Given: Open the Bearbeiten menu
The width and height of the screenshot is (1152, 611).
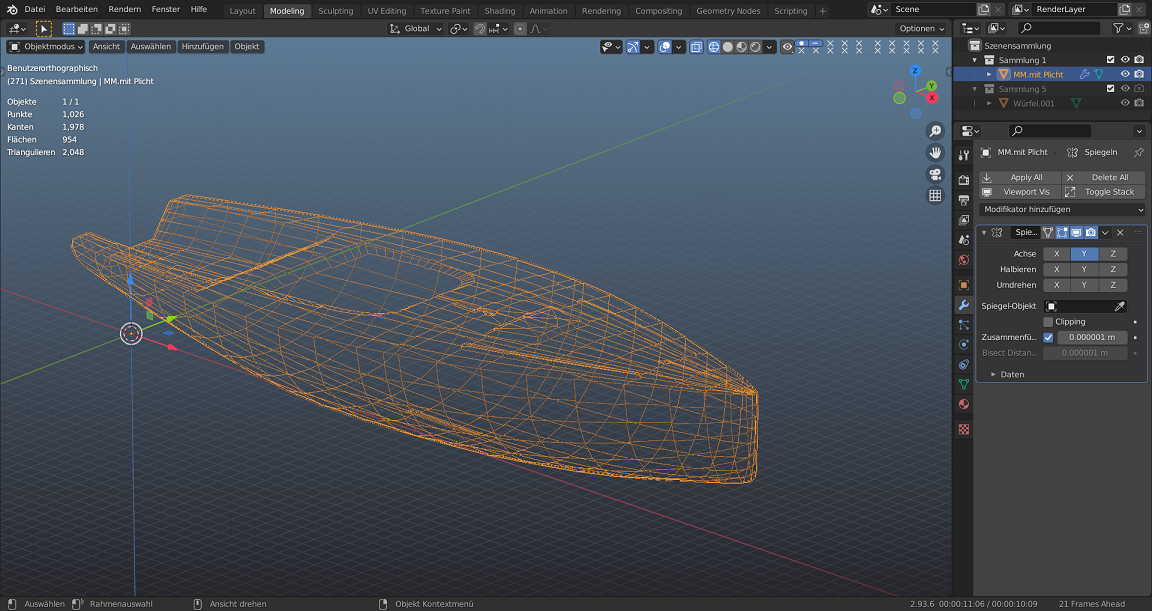Looking at the screenshot, I should (x=76, y=10).
